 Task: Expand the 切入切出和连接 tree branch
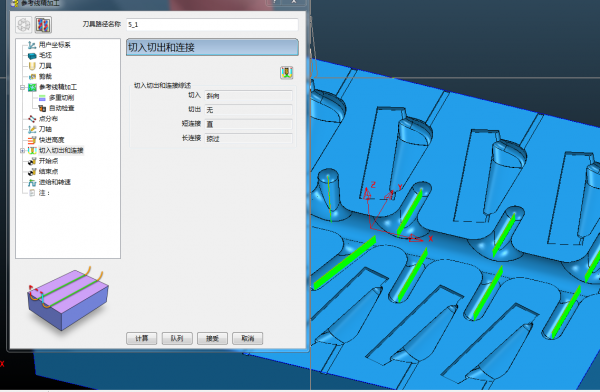coord(22,151)
